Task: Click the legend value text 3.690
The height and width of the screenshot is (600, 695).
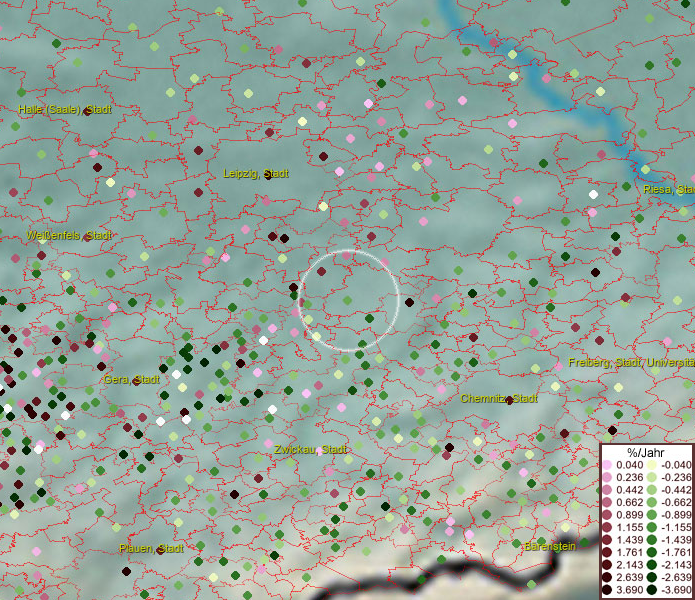Action: tap(629, 590)
